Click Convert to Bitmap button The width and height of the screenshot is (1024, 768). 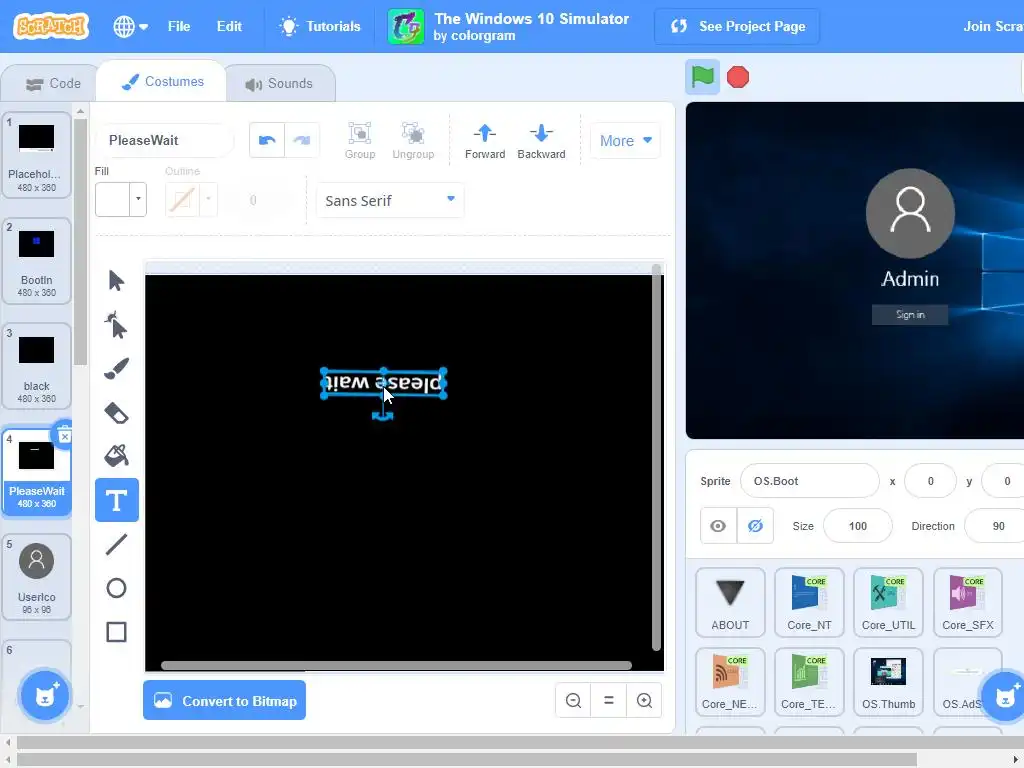(x=225, y=700)
